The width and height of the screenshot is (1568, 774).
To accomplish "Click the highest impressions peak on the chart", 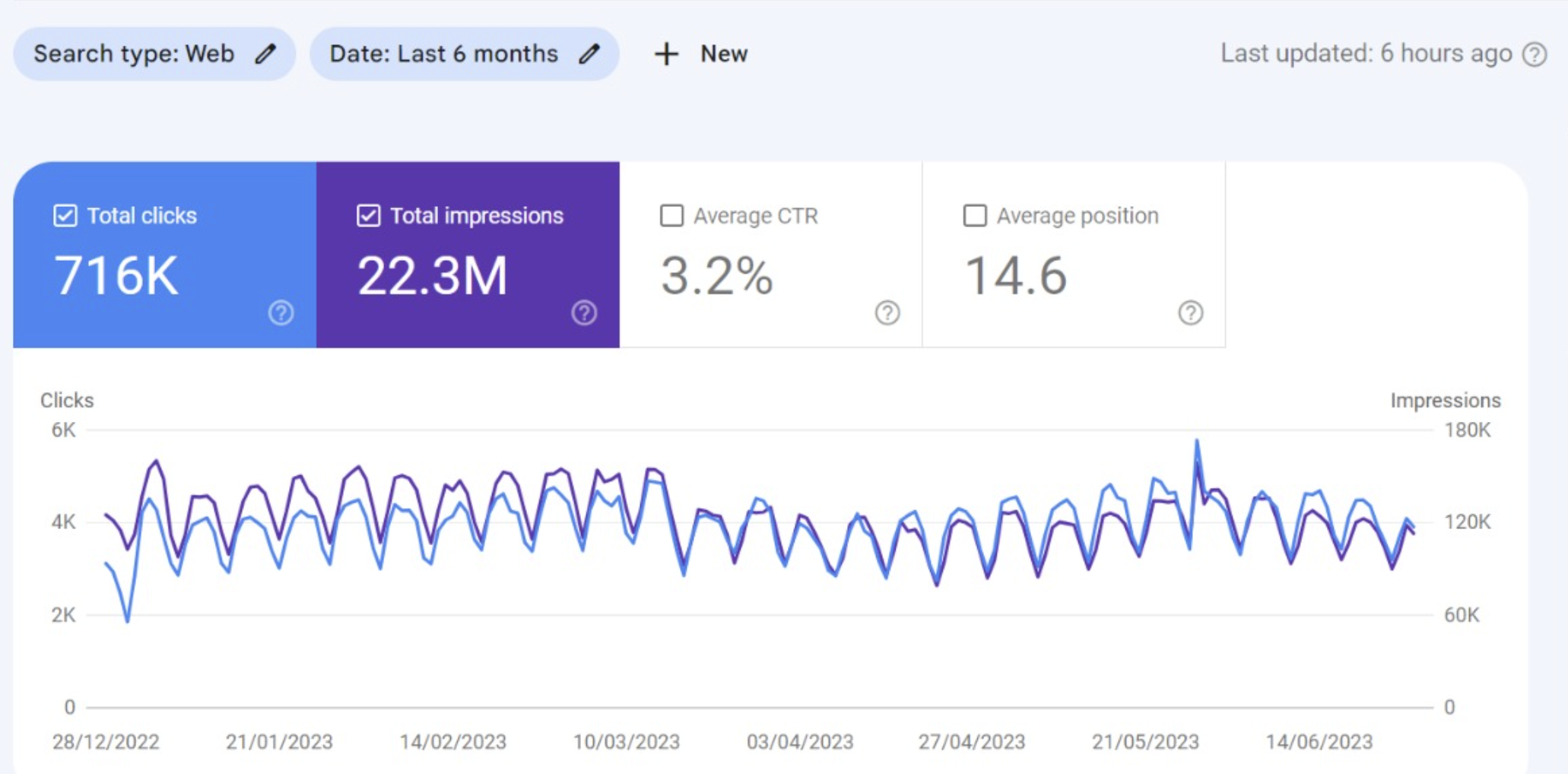I will pos(1198,439).
